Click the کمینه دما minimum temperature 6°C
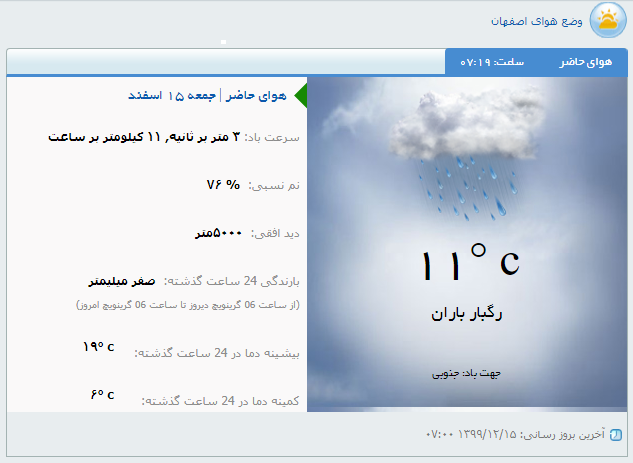 click(102, 395)
